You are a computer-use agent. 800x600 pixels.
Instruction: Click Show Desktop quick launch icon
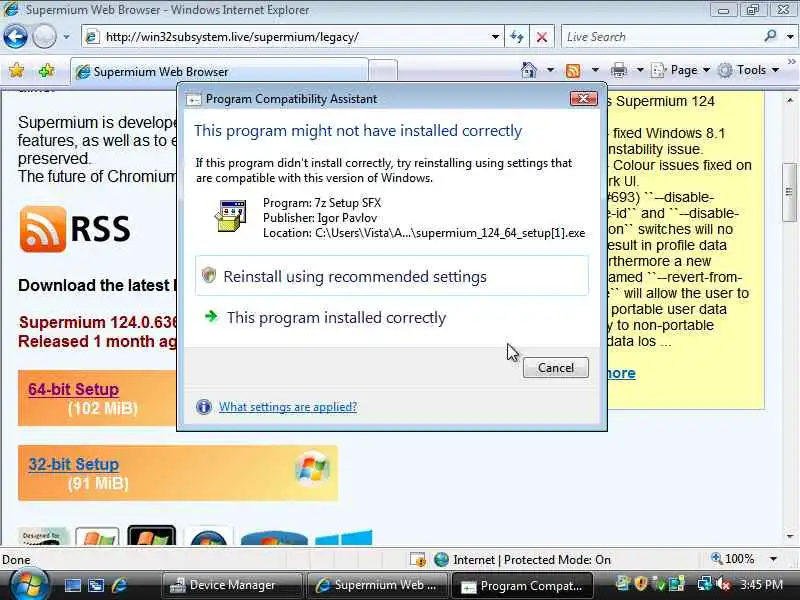[72, 585]
